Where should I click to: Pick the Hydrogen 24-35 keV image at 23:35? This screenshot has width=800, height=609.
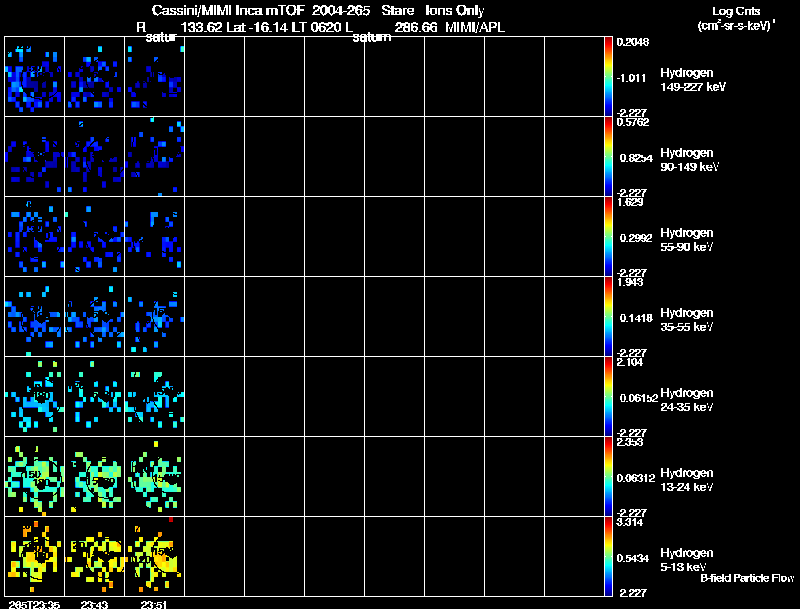click(x=35, y=396)
